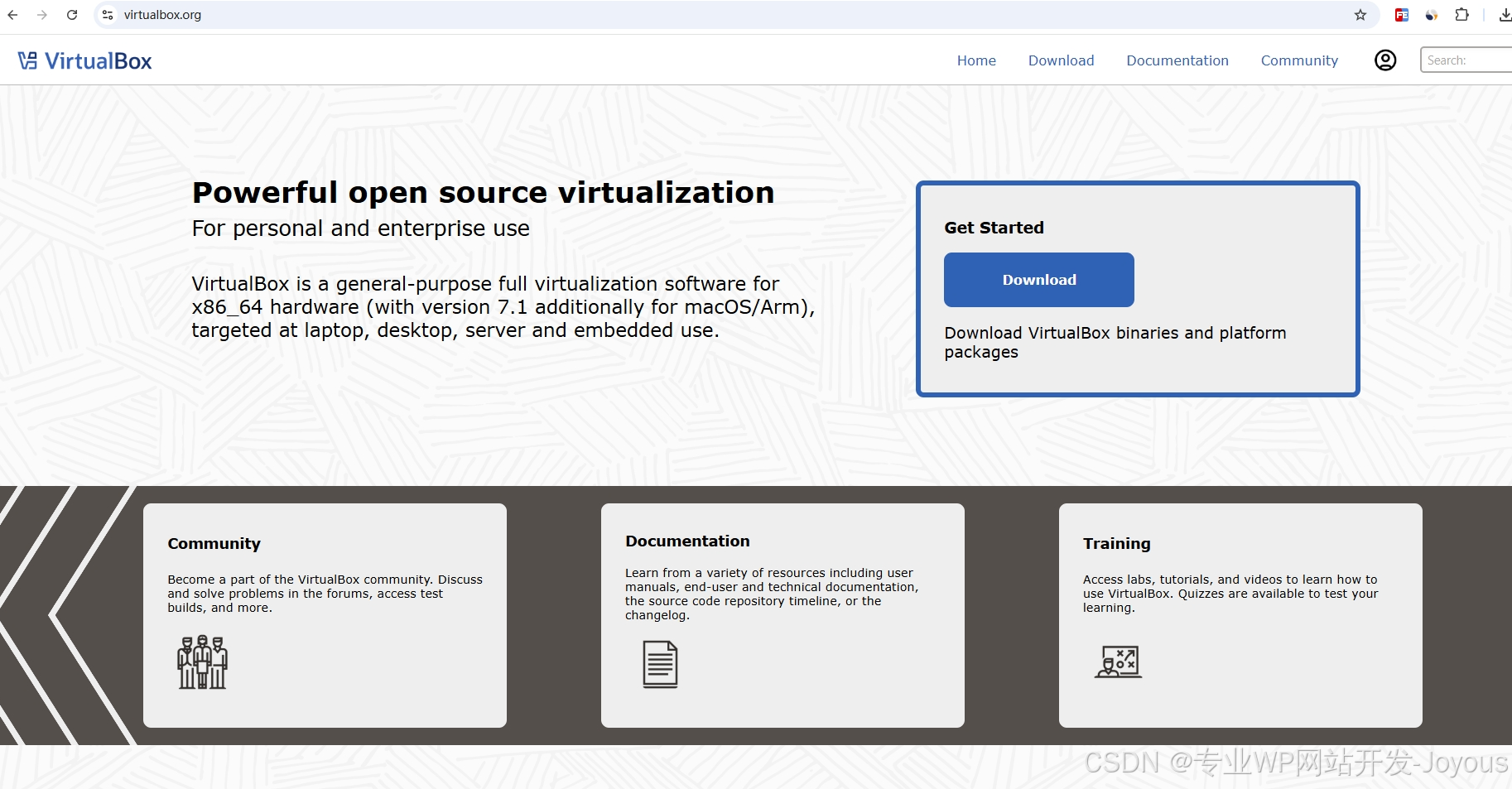Viewport: 1512px width, 789px height.
Task: Click the Documentation page icon
Action: click(660, 664)
